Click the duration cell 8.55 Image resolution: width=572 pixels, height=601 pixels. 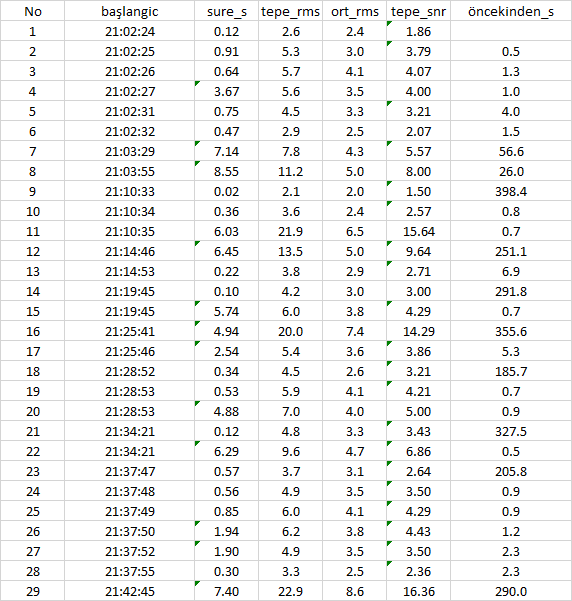pos(227,171)
